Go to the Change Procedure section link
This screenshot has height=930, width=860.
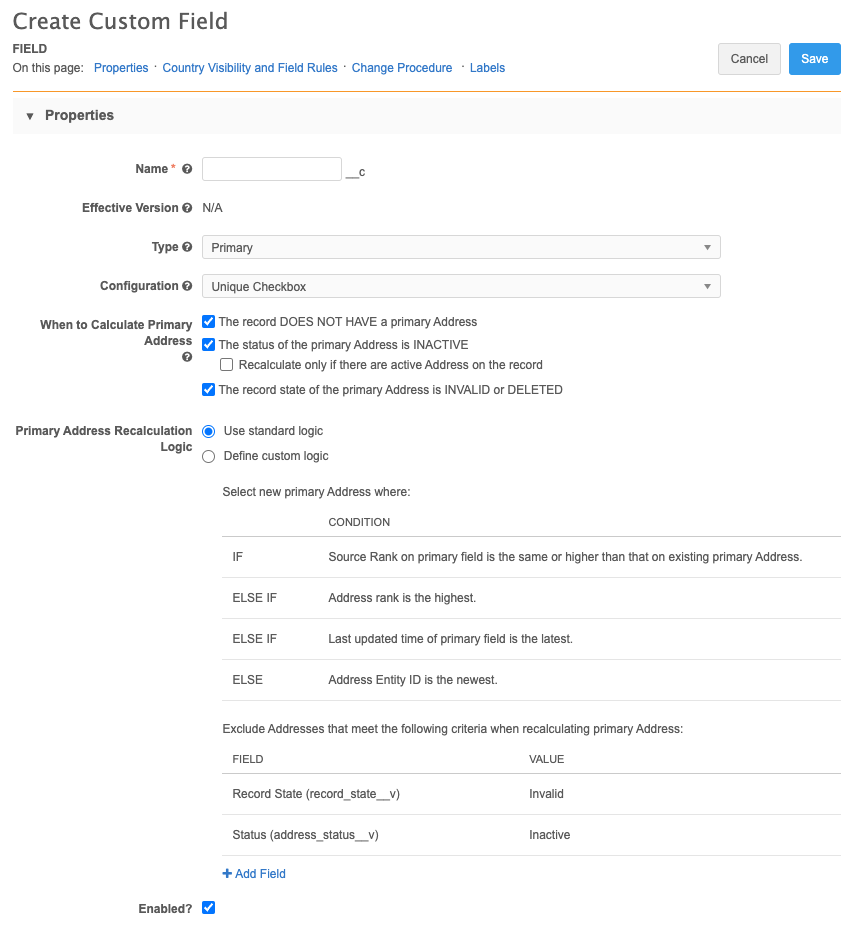(402, 68)
